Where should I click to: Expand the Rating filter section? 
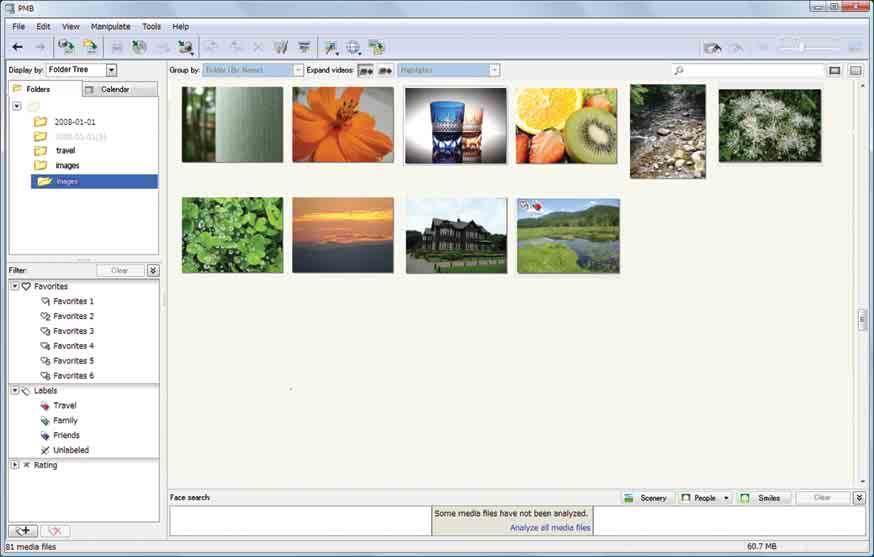point(15,465)
